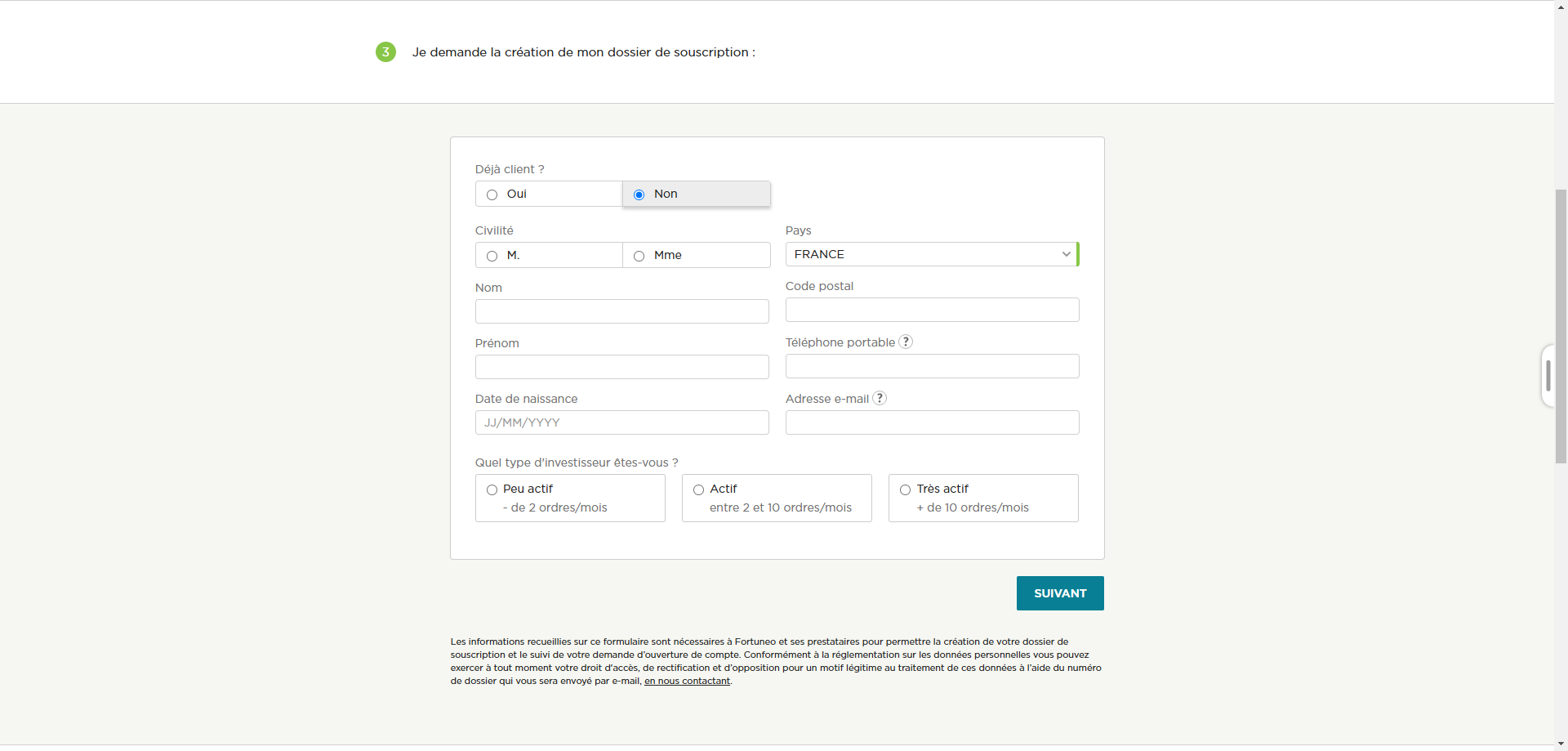Open the 'en nous contactant' link
Image resolution: width=1568 pixels, height=751 pixels.
pyautogui.click(x=687, y=681)
